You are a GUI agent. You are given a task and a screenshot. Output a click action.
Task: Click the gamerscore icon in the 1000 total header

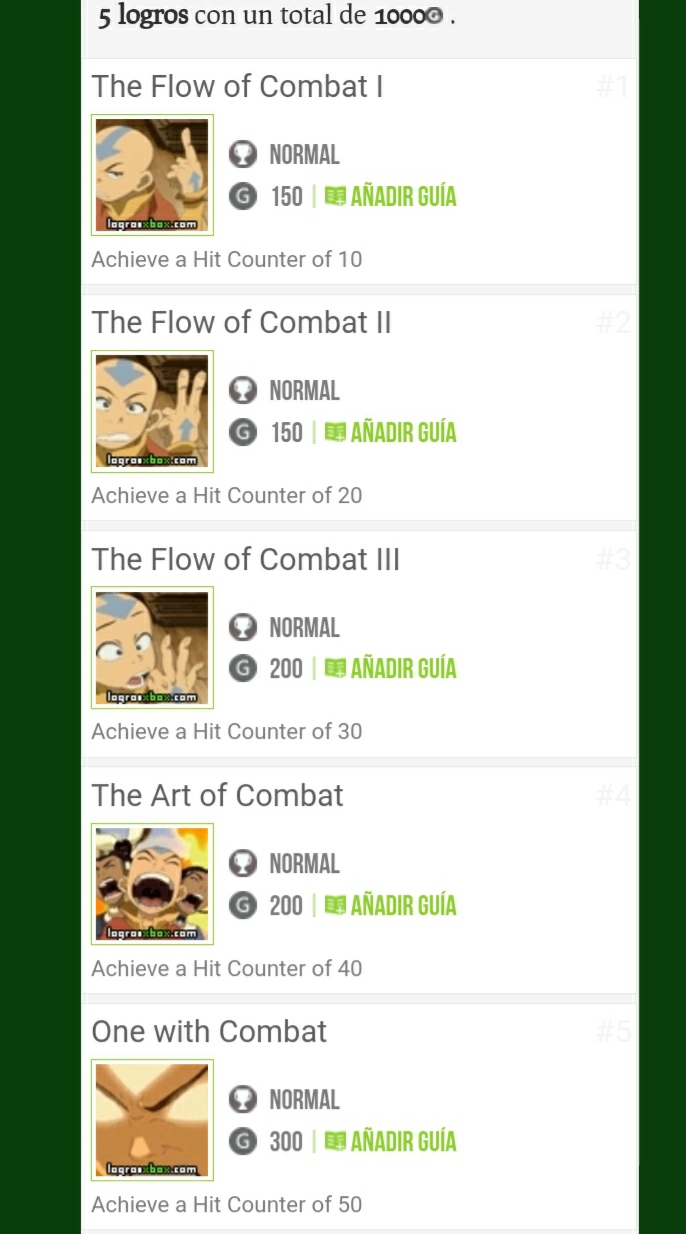click(434, 18)
